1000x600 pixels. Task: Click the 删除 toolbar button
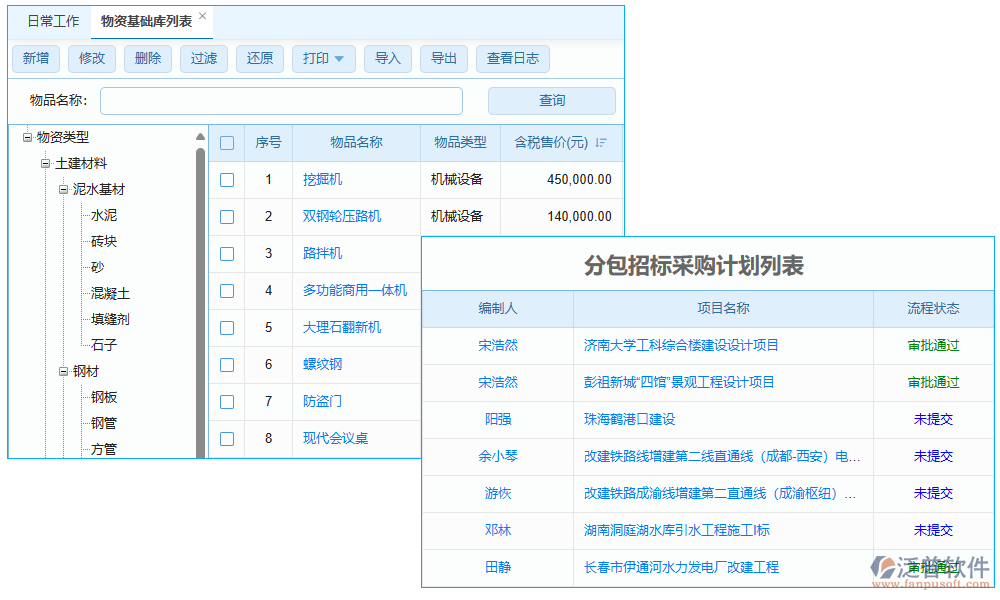tap(147, 58)
